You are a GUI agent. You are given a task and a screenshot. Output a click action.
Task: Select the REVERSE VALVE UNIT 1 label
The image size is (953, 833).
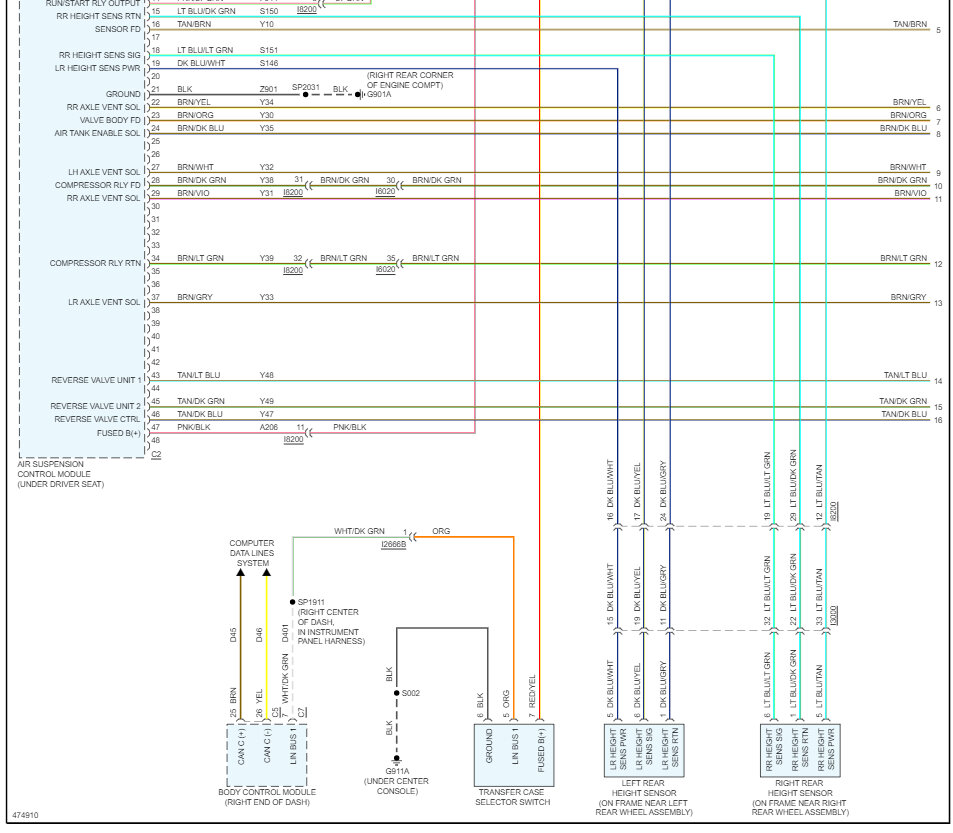pyautogui.click(x=96, y=380)
